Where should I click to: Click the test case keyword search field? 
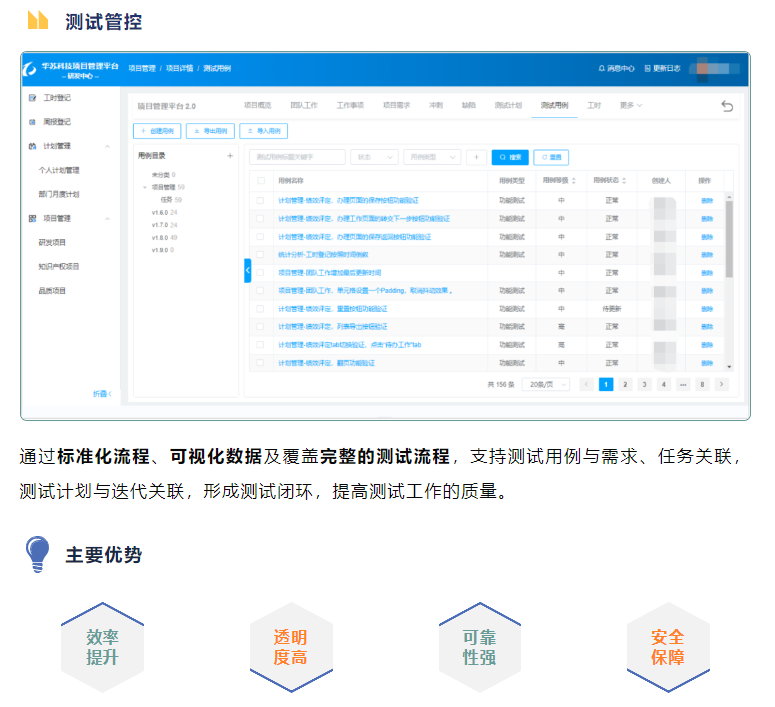[296, 157]
